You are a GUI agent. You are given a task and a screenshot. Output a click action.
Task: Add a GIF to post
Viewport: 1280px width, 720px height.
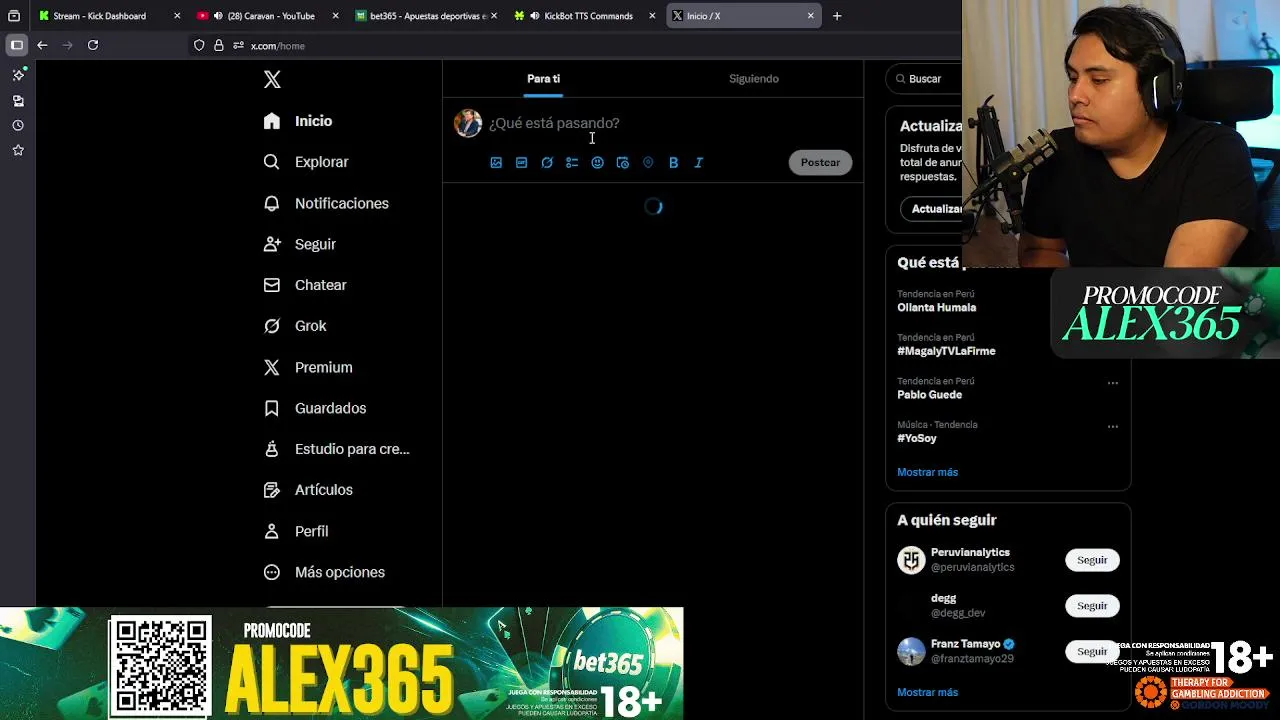521,162
